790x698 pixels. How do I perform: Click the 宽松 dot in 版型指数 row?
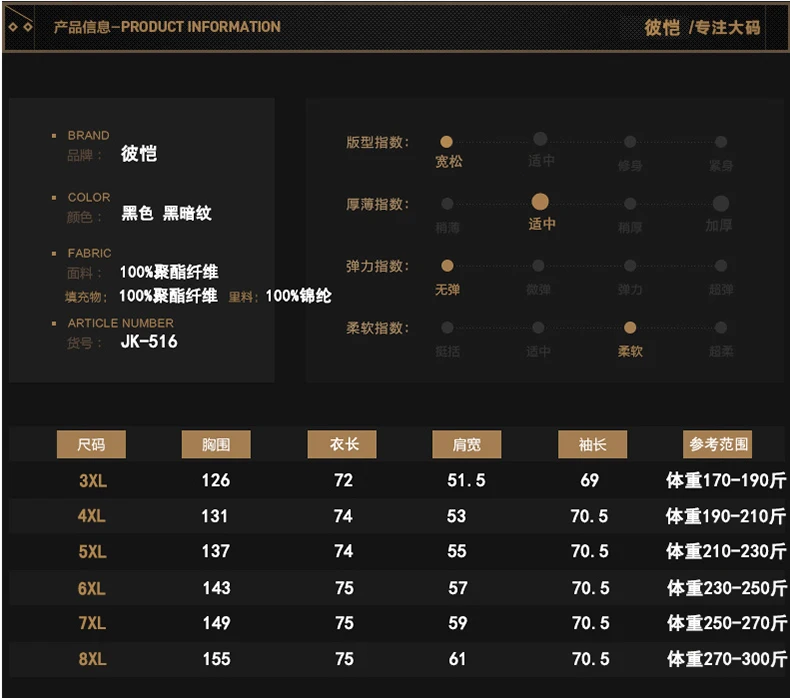(446, 142)
